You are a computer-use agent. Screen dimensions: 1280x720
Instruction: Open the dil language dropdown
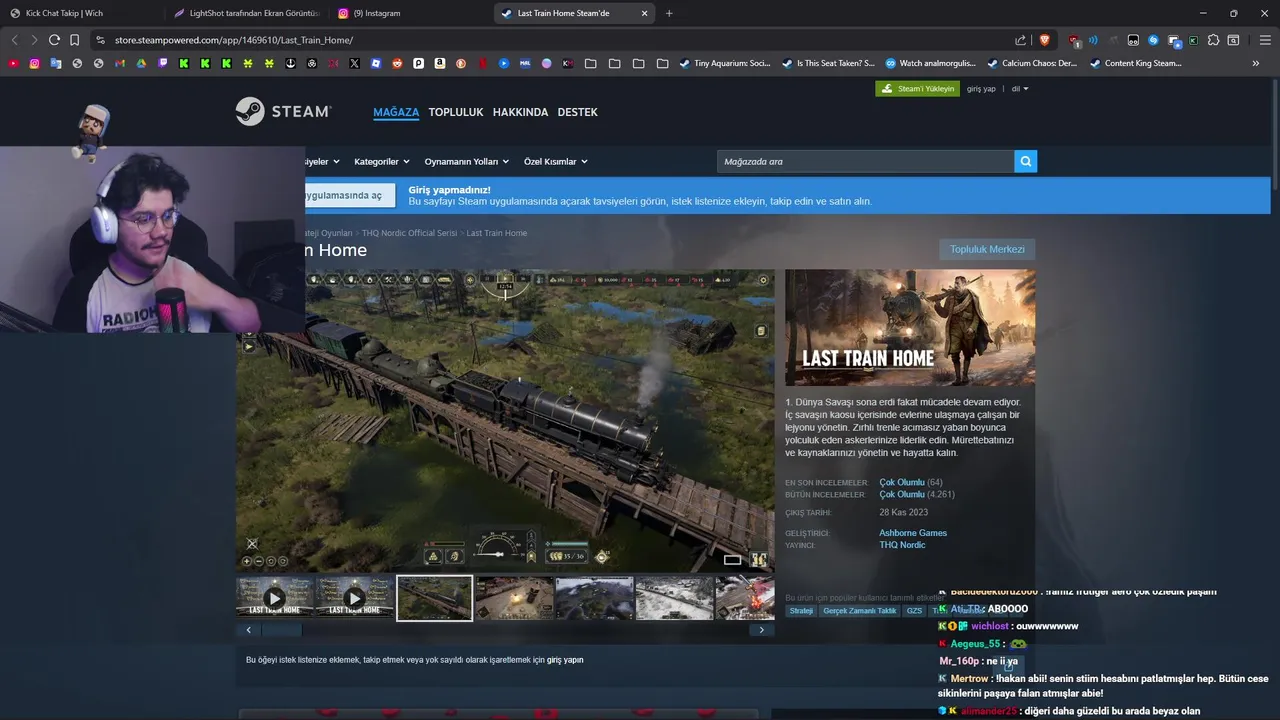[x=1019, y=88]
